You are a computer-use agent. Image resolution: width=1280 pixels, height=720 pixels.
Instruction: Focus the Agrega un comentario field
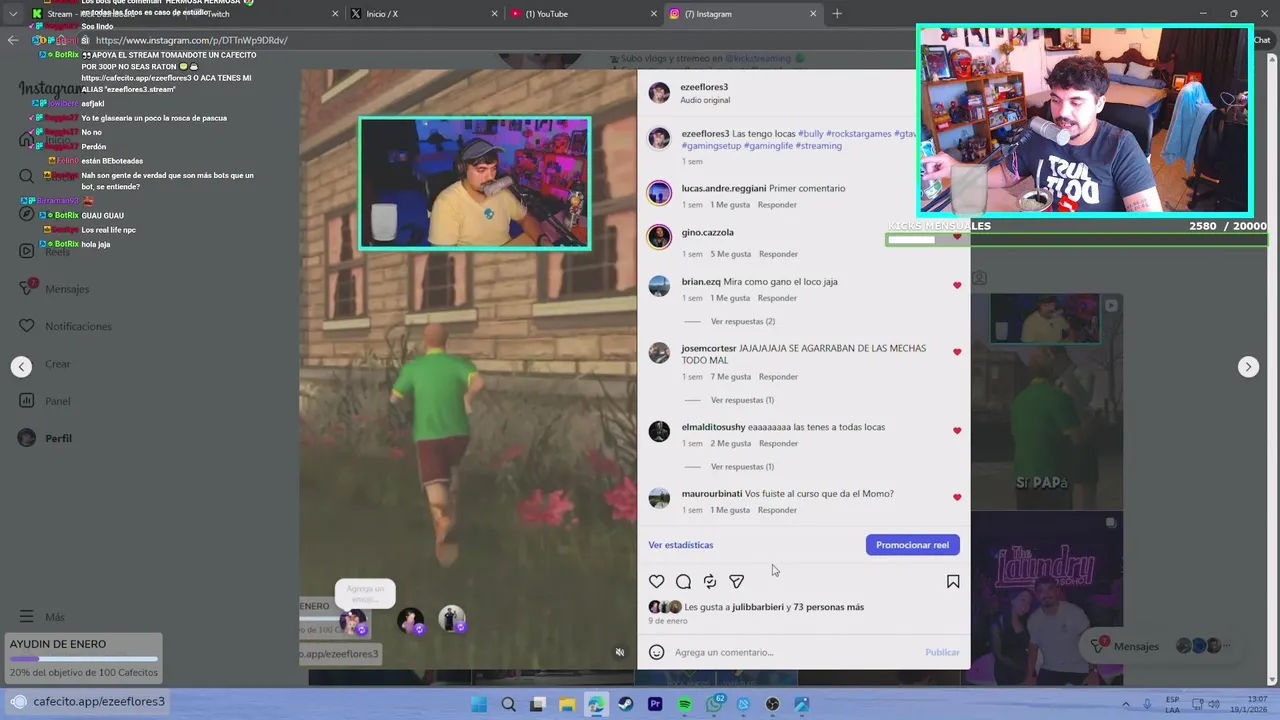pyautogui.click(x=795, y=652)
